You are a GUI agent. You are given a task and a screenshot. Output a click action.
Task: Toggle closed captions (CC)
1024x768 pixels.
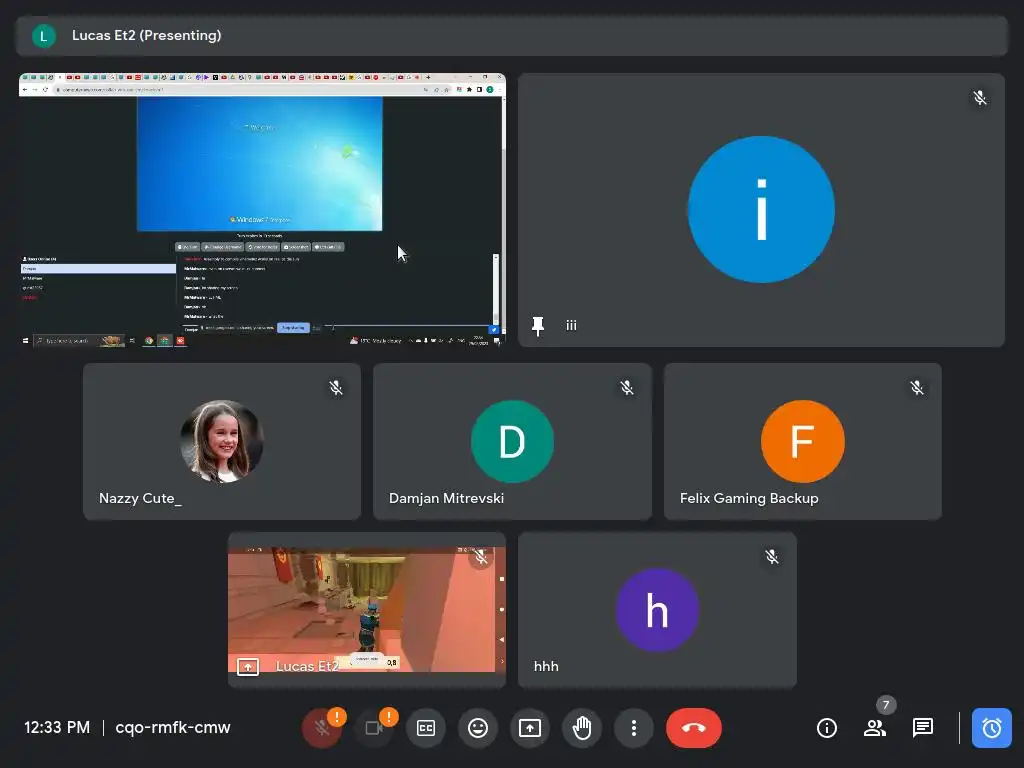[426, 728]
